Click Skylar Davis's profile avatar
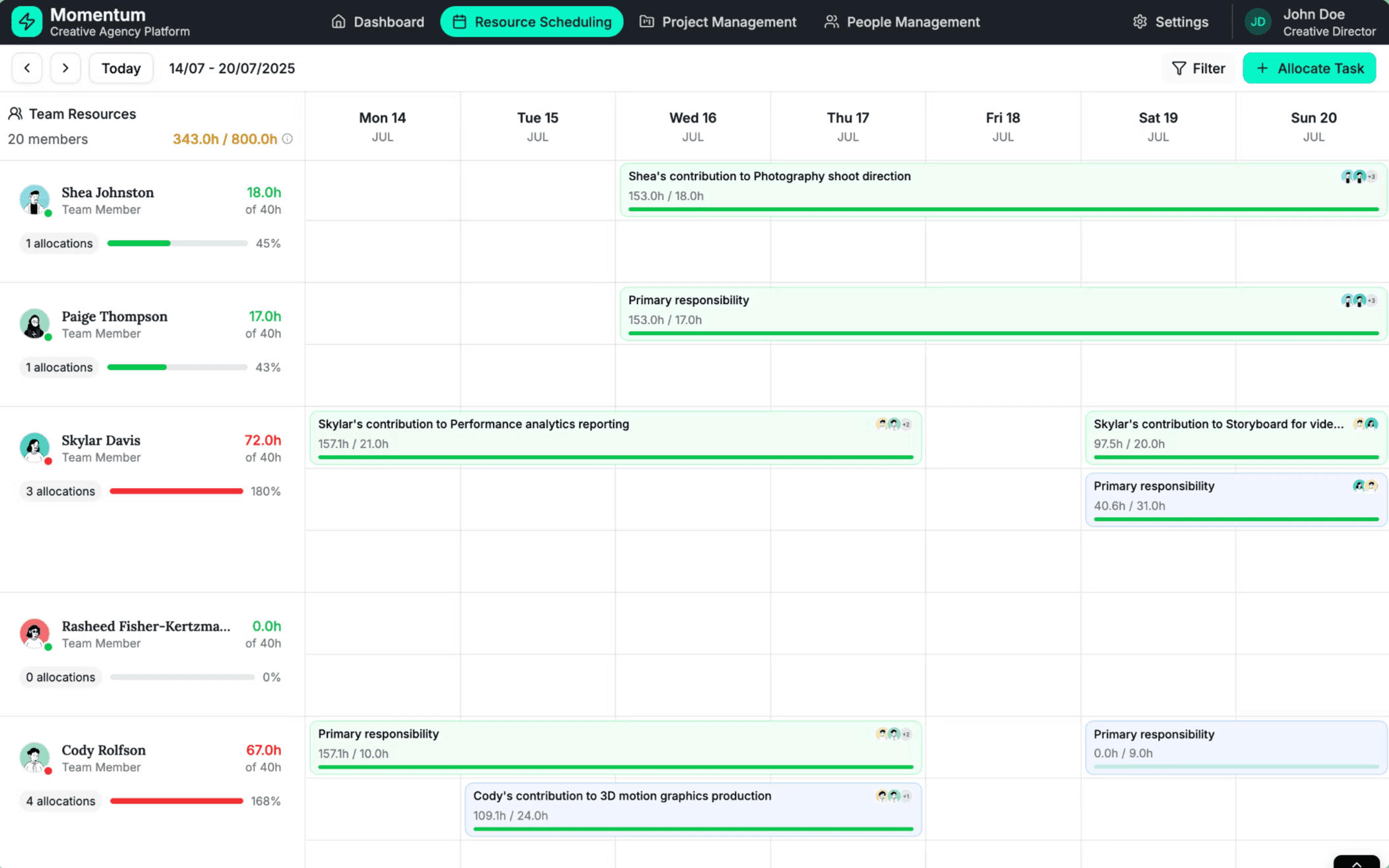Screen dimensions: 1389x868 click(34, 447)
